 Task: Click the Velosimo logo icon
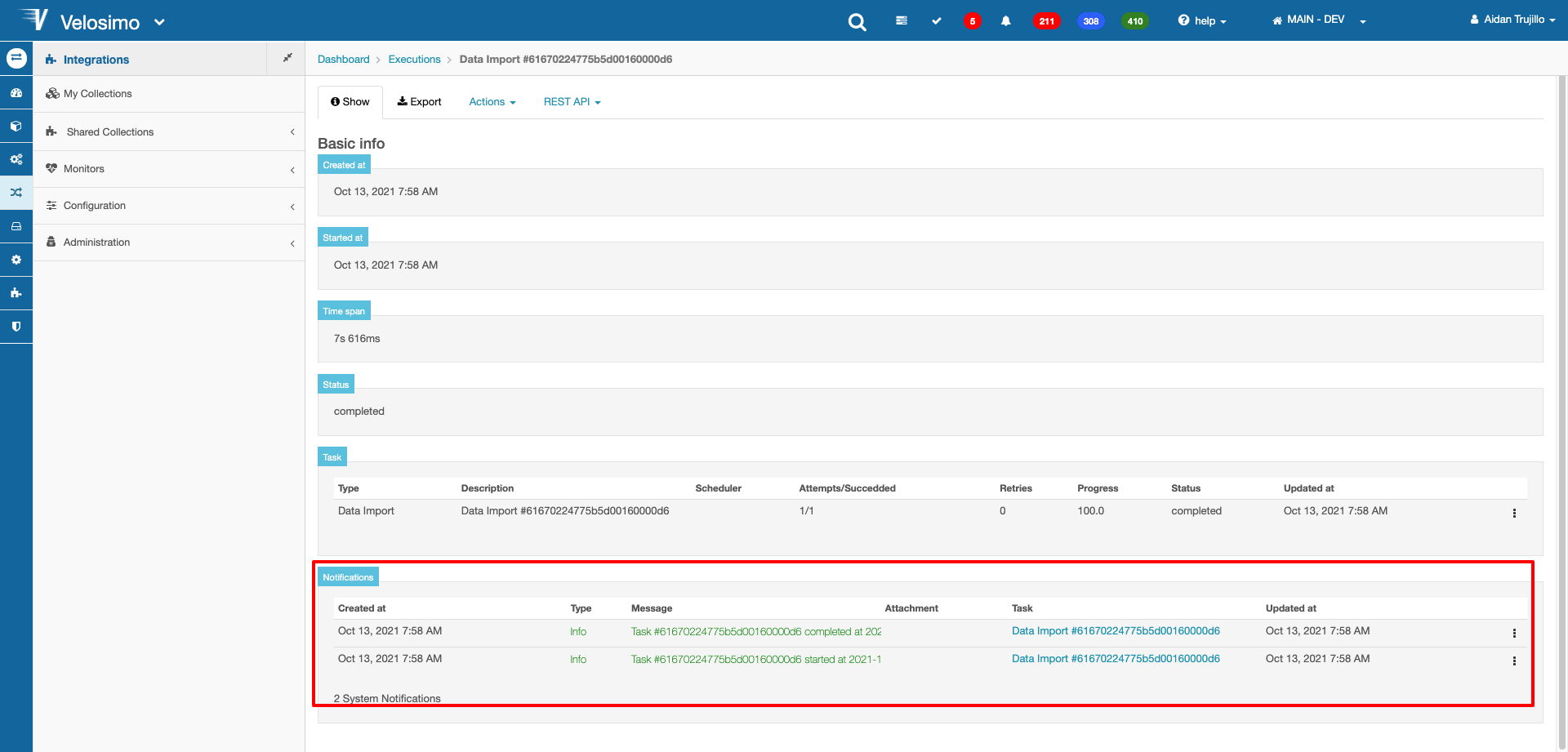(x=33, y=19)
